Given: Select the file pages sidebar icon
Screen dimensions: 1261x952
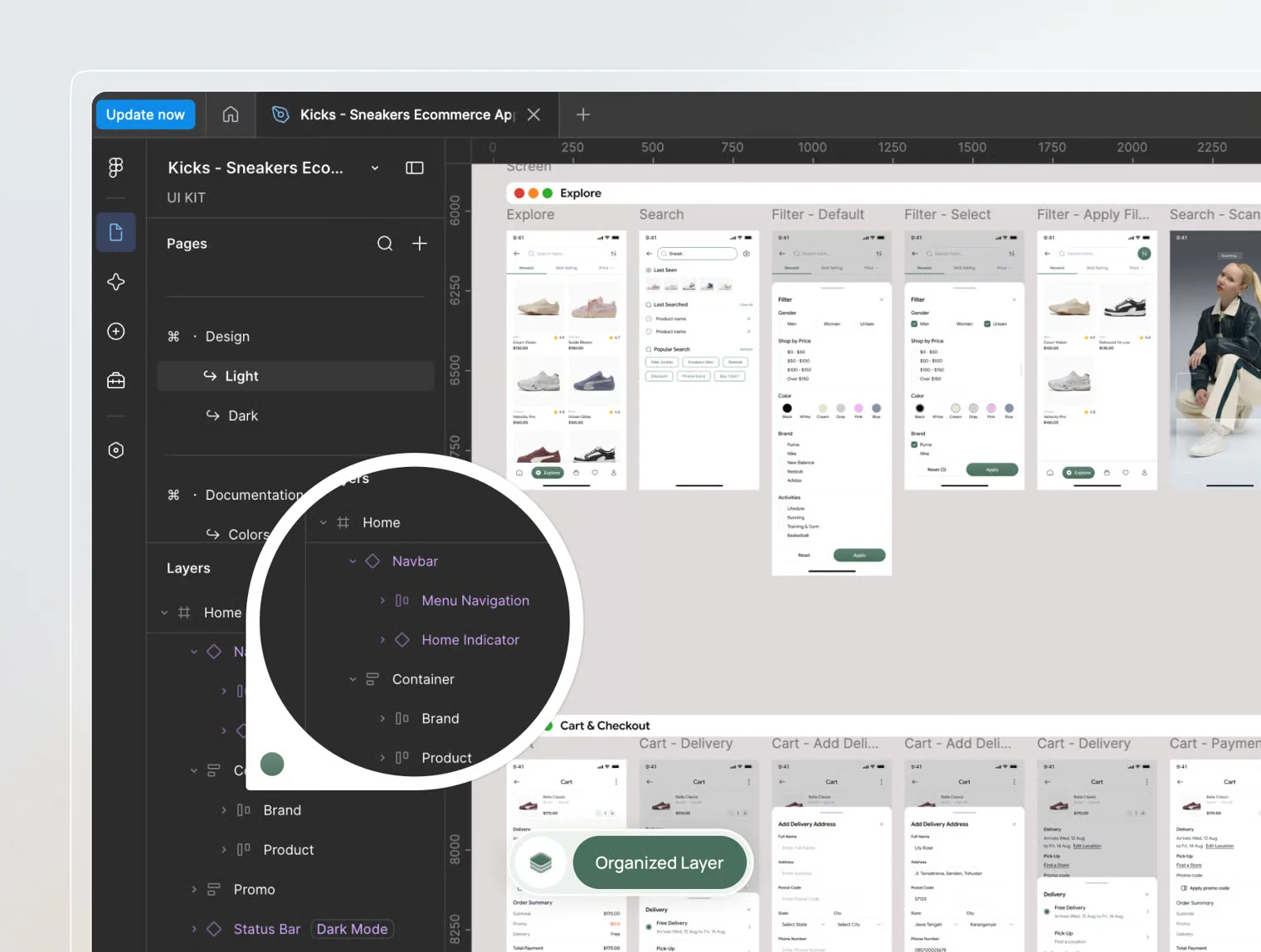Looking at the screenshot, I should (x=116, y=232).
